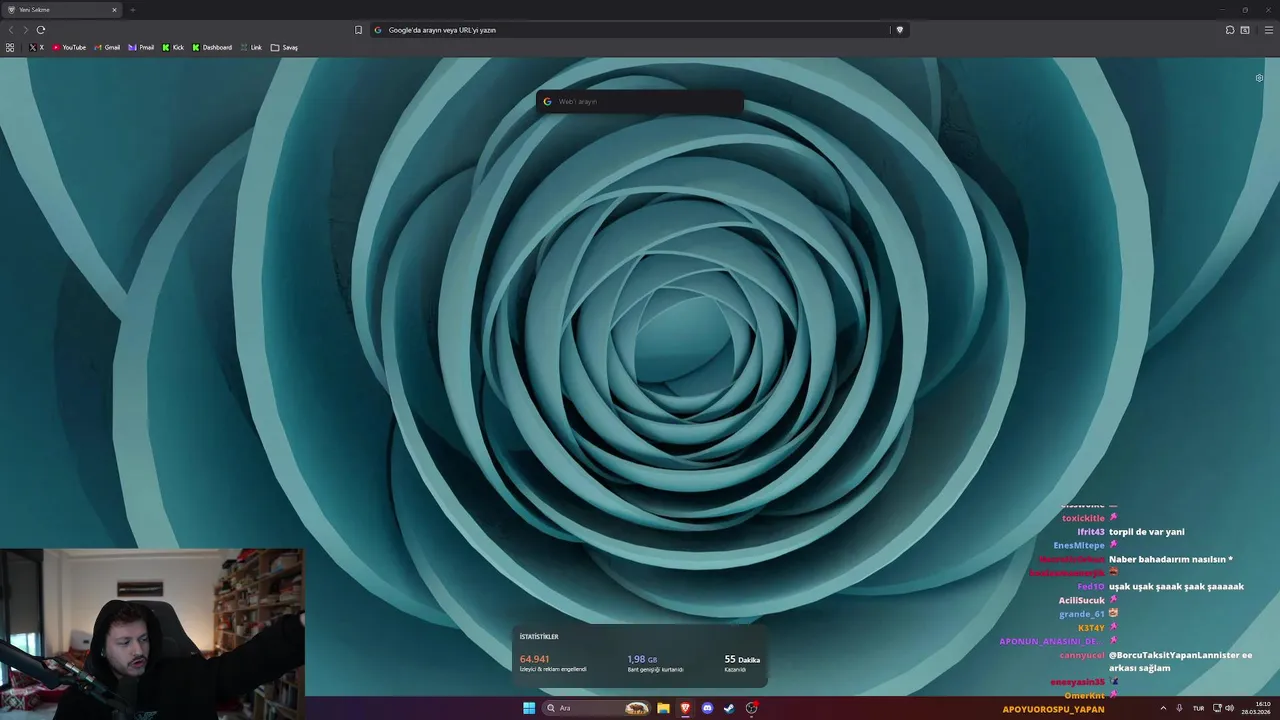Close the Yeni Sekme tab

click(114, 10)
